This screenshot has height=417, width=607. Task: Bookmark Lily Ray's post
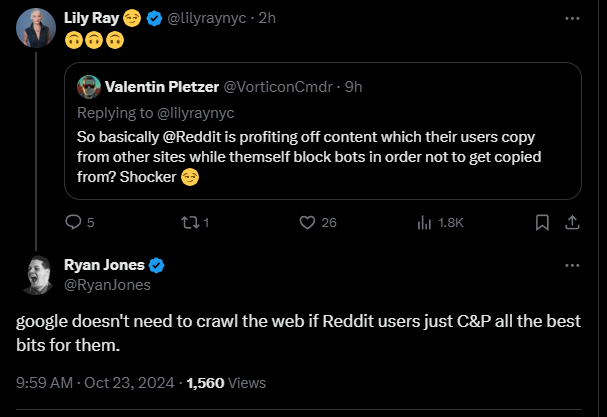click(x=542, y=222)
